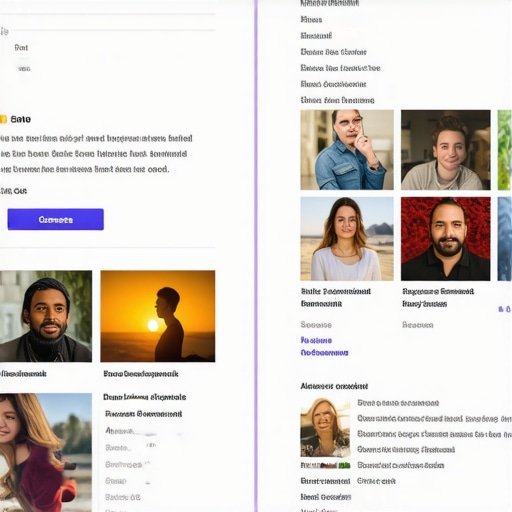
Task: Click the small green badge under the blonde woman photo
Action: coord(344,465)
